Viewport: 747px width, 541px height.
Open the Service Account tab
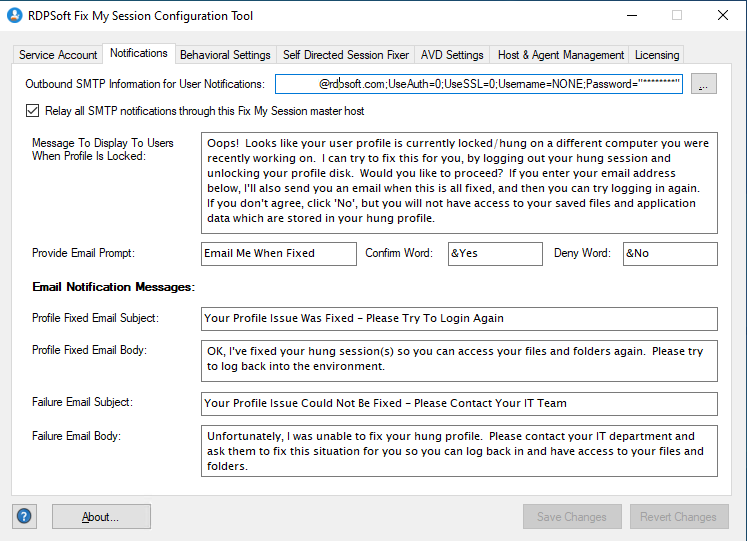[x=58, y=55]
